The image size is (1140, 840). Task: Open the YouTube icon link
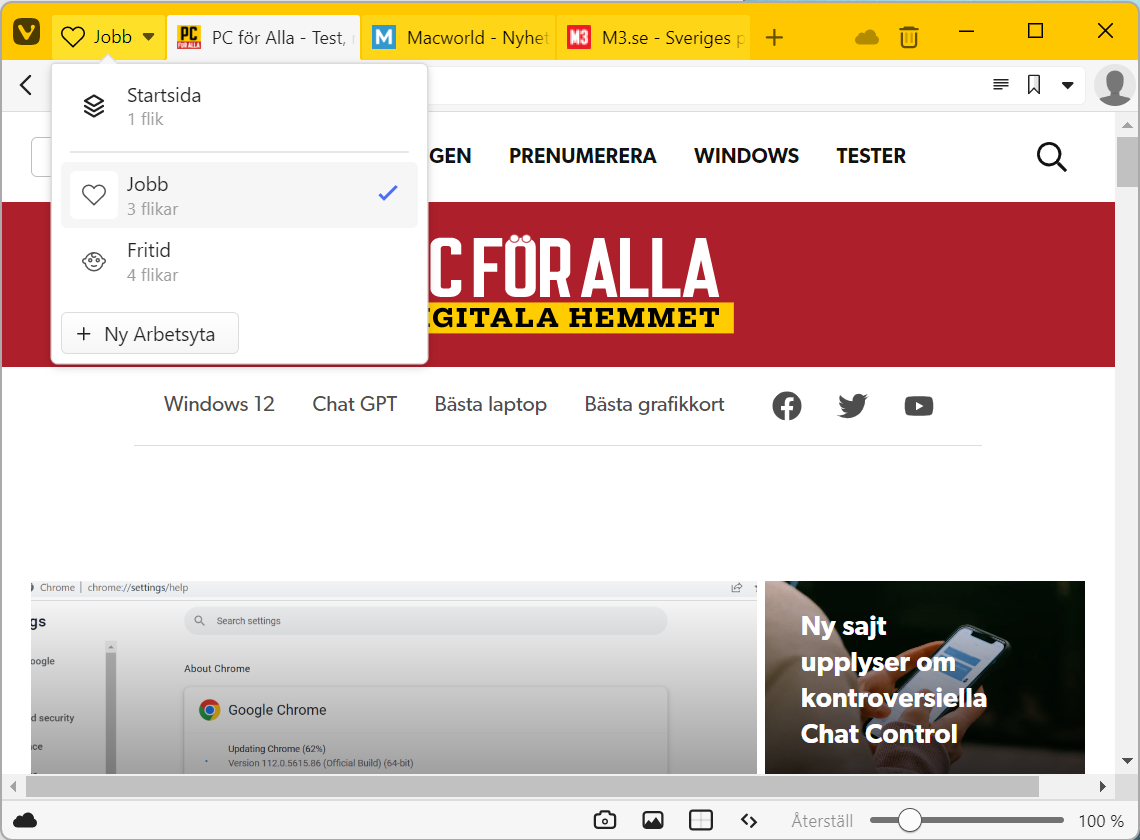918,406
